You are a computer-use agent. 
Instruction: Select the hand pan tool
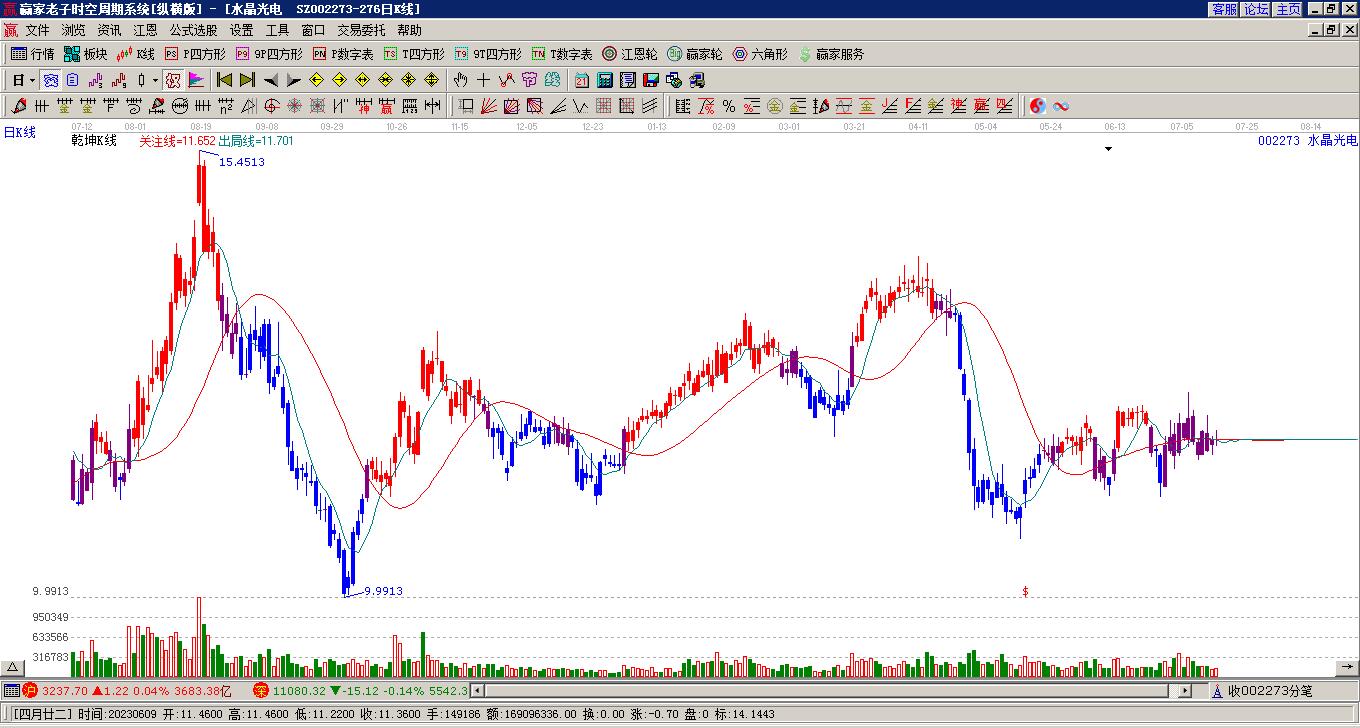tap(461, 80)
